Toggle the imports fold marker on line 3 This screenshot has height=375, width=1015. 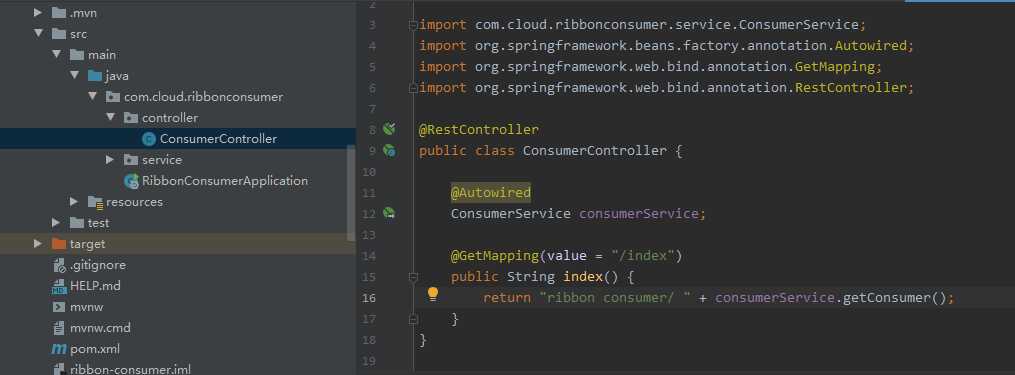pyautogui.click(x=413, y=25)
